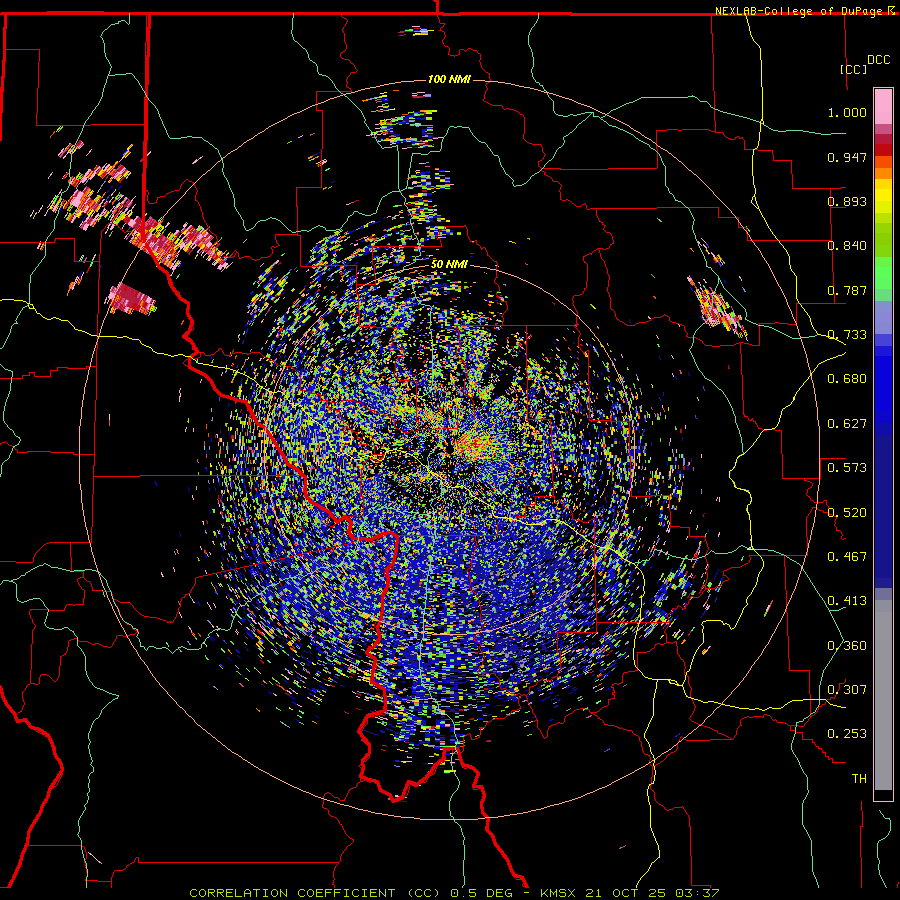Click the [CC] label above the legend
Viewport: 900px width, 900px height.
click(854, 69)
